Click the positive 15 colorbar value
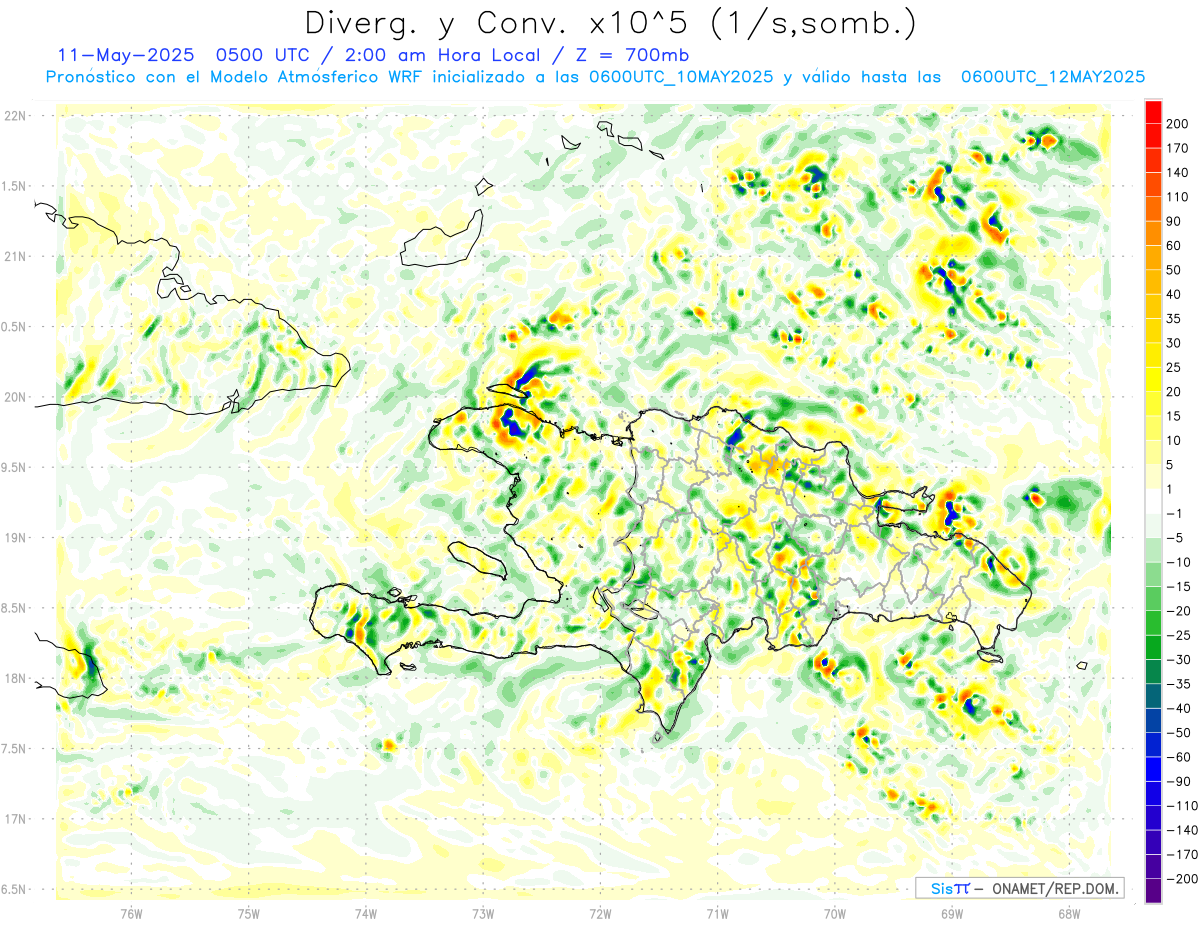The height and width of the screenshot is (927, 1200). coord(1176,416)
